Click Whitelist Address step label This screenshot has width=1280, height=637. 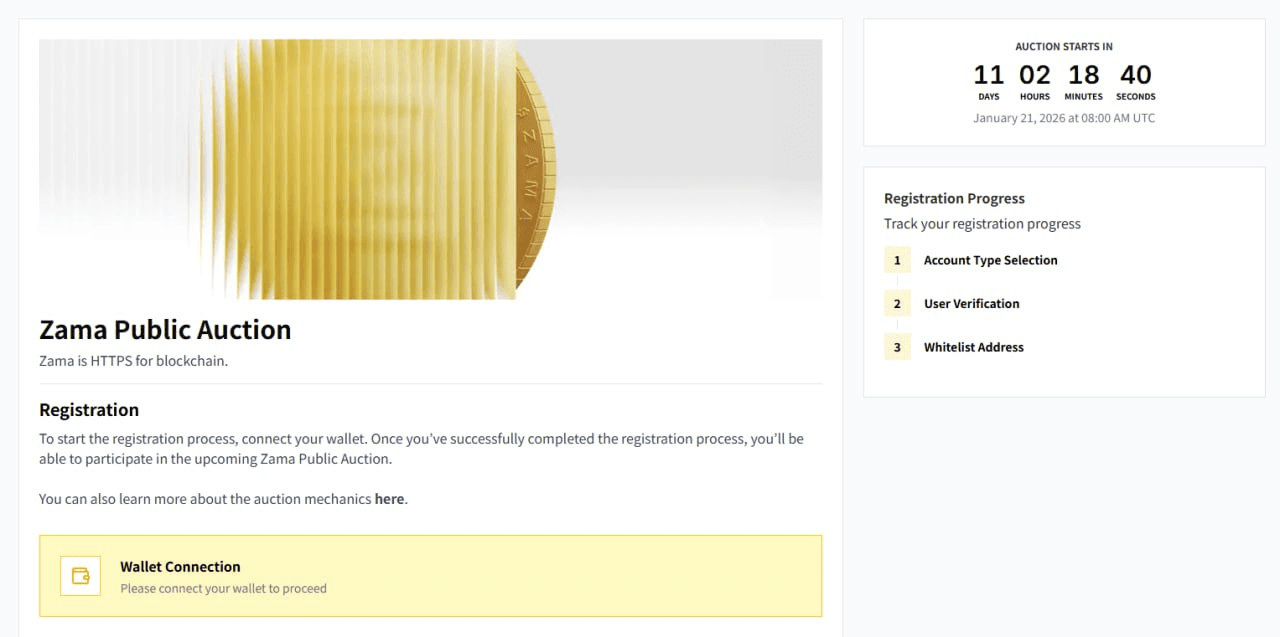click(973, 347)
